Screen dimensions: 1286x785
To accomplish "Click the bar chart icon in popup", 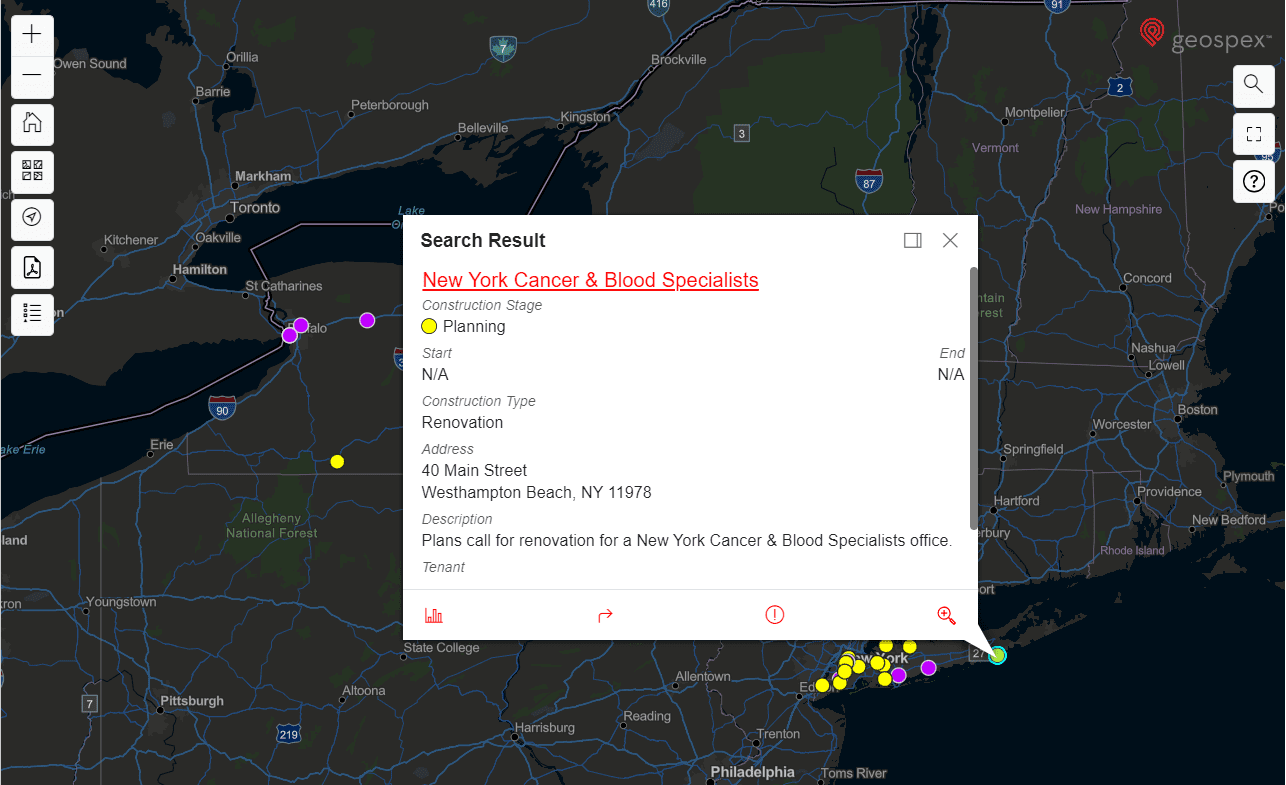I will click(x=434, y=615).
